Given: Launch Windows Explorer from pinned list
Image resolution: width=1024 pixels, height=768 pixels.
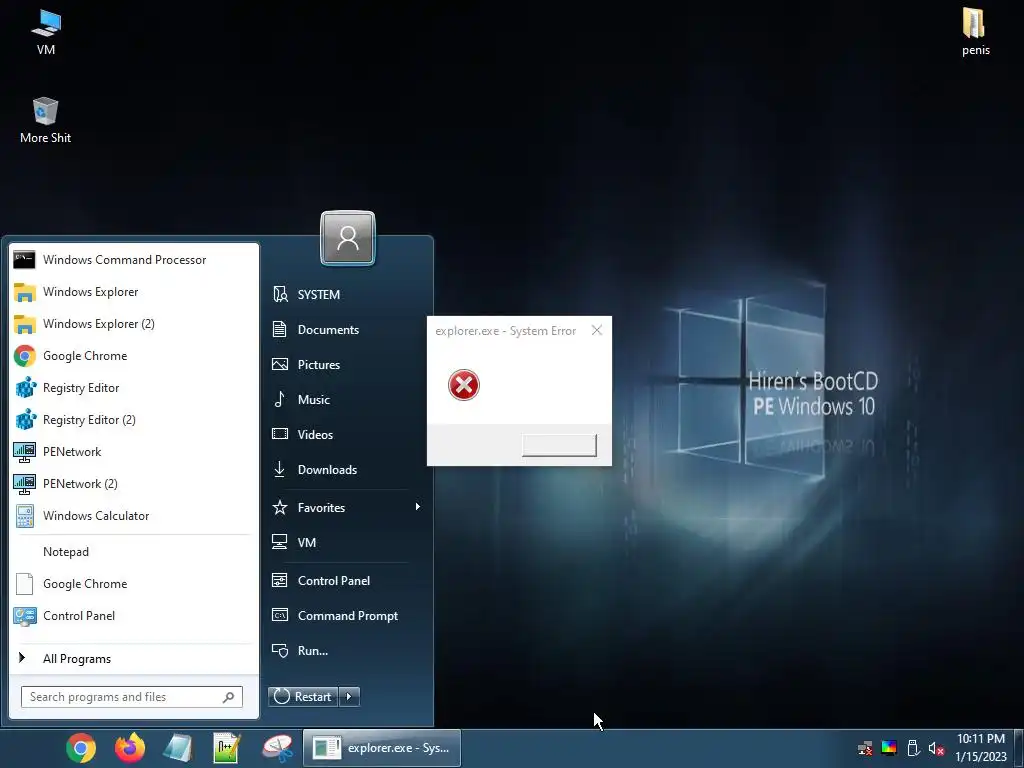Looking at the screenshot, I should click(135, 292).
